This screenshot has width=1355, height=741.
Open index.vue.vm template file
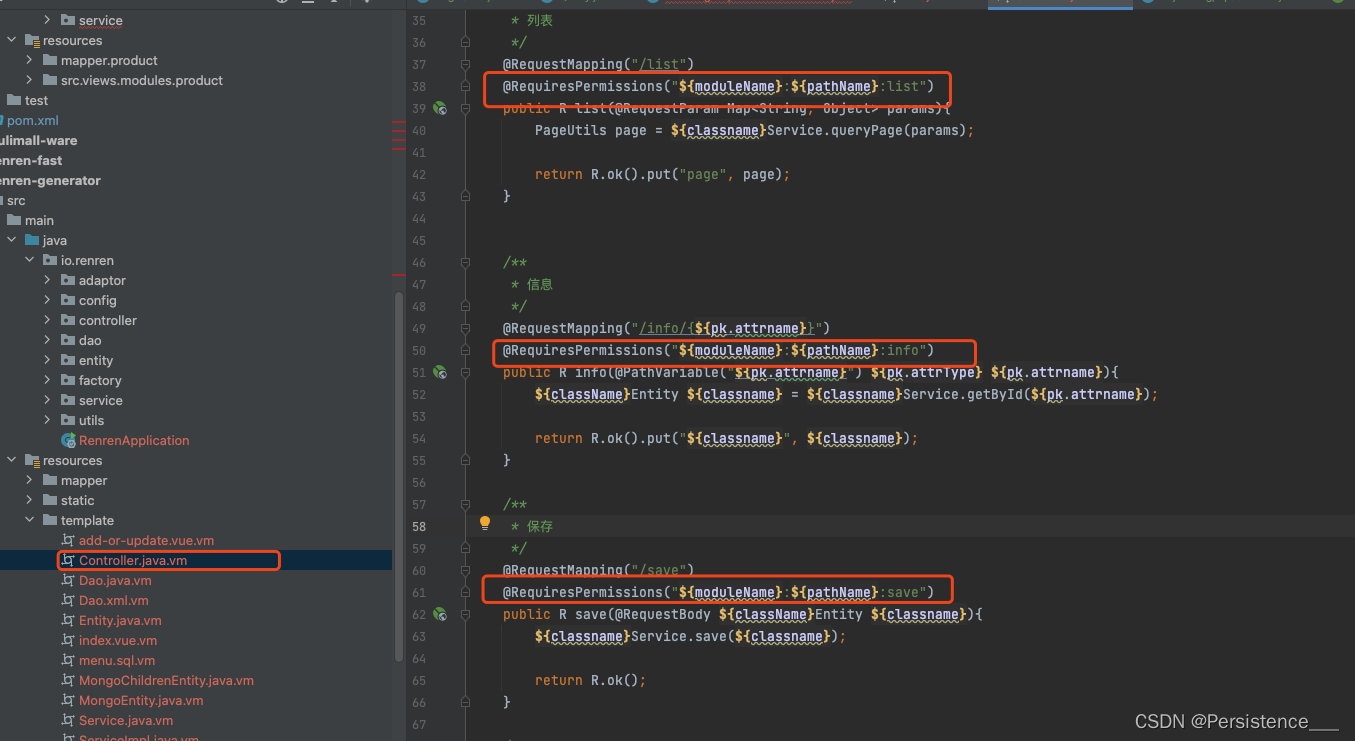[118, 640]
